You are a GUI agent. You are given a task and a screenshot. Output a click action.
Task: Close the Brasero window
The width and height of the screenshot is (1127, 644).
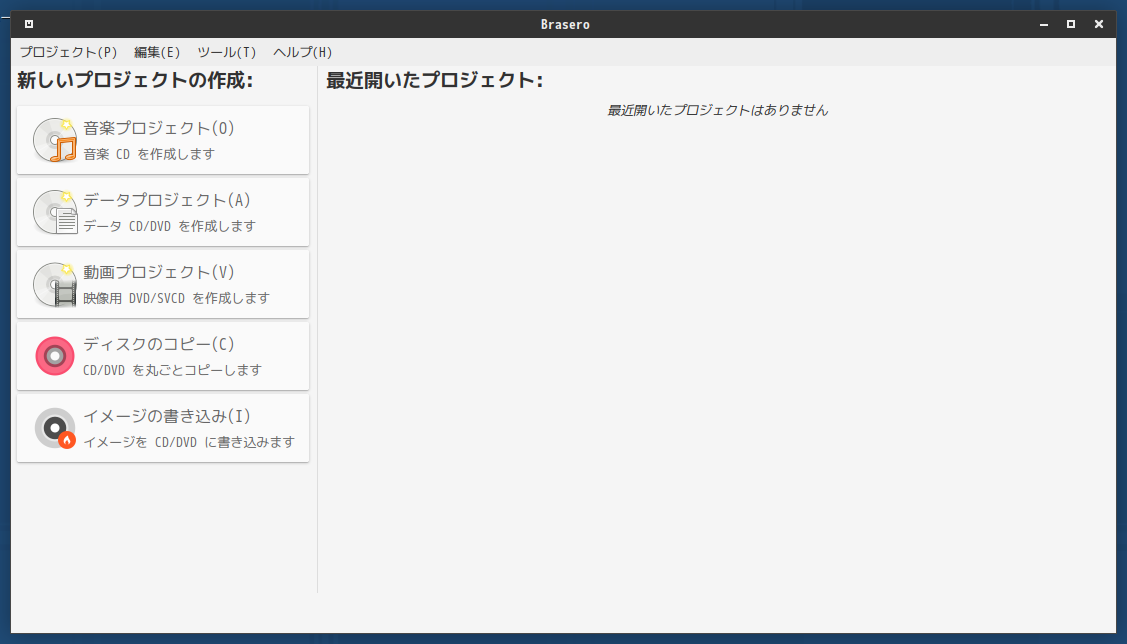pos(1099,24)
